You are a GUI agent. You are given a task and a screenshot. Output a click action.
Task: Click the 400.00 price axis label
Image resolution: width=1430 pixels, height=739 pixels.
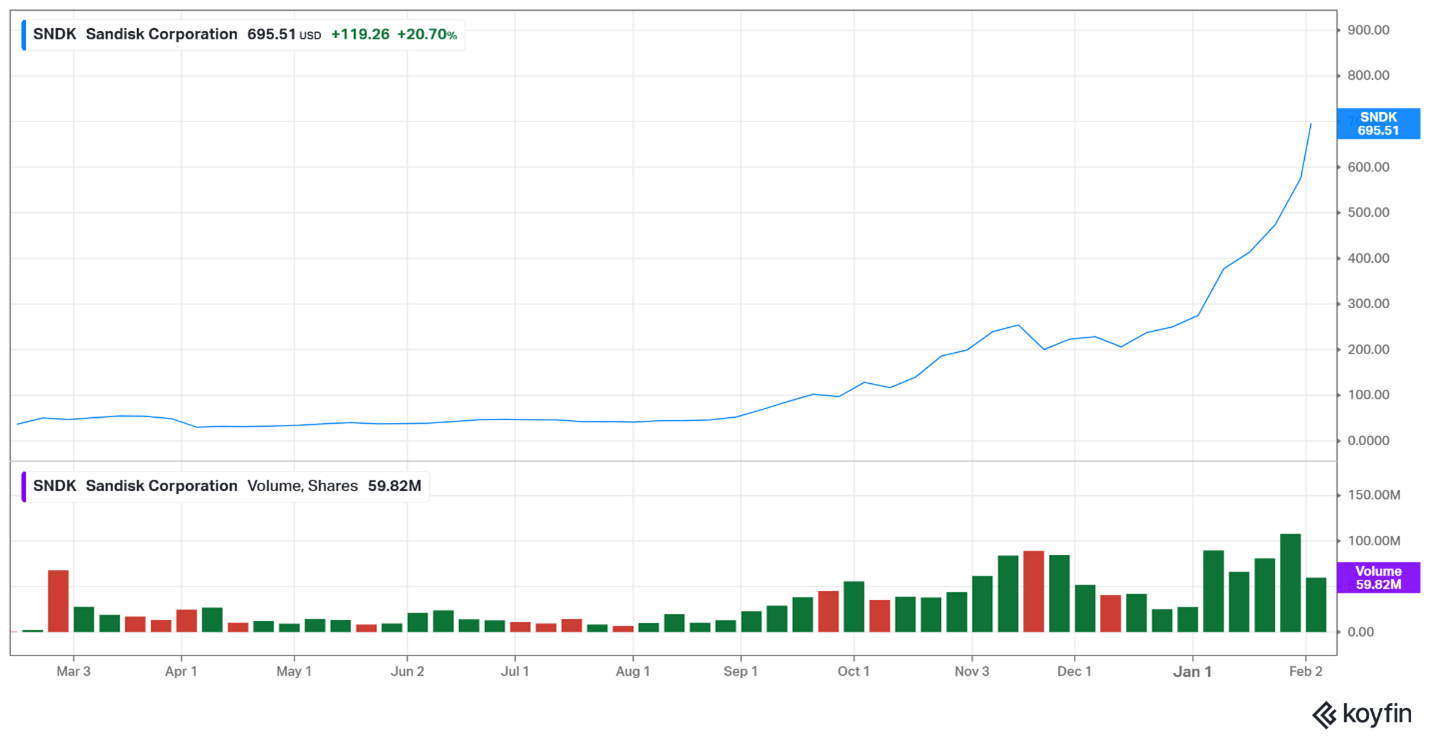[1369, 258]
